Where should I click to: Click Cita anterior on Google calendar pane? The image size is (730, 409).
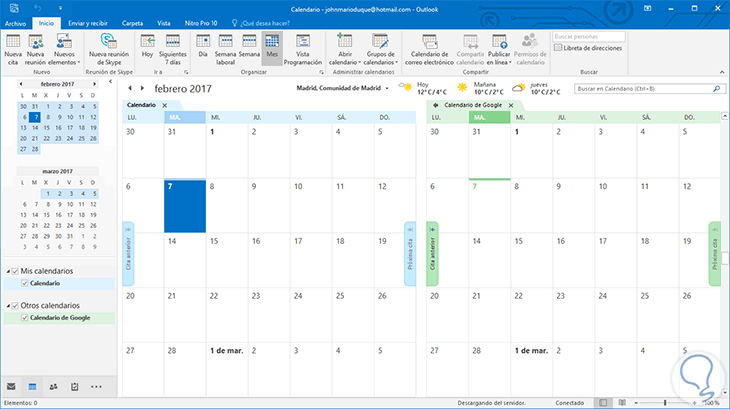point(433,254)
